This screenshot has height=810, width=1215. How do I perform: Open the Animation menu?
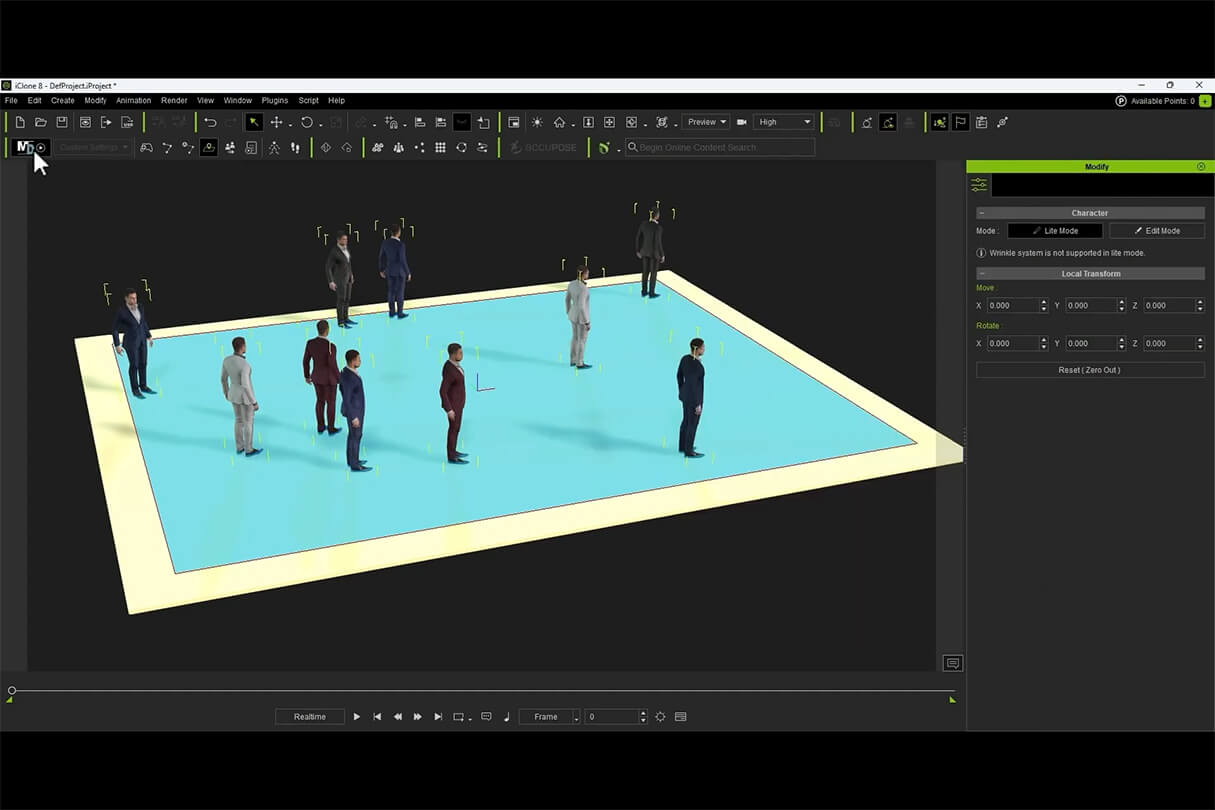coord(133,101)
